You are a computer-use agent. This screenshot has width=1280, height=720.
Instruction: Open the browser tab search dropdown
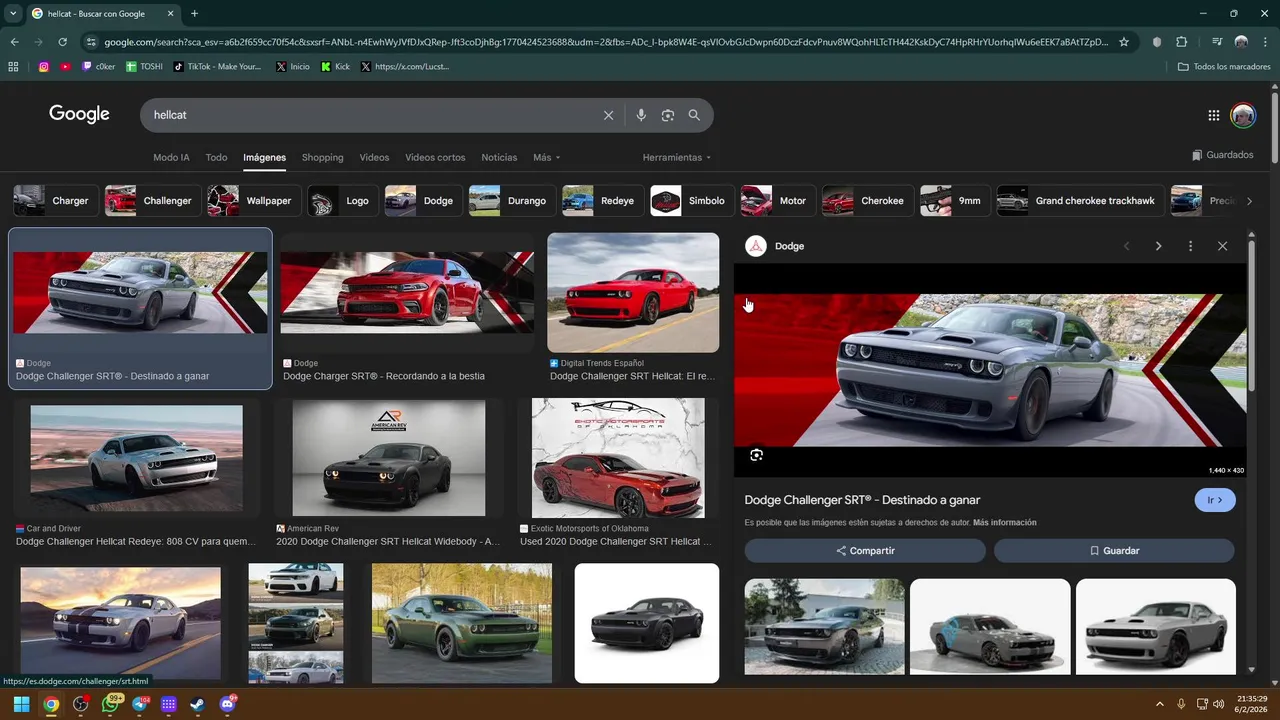tap(13, 13)
